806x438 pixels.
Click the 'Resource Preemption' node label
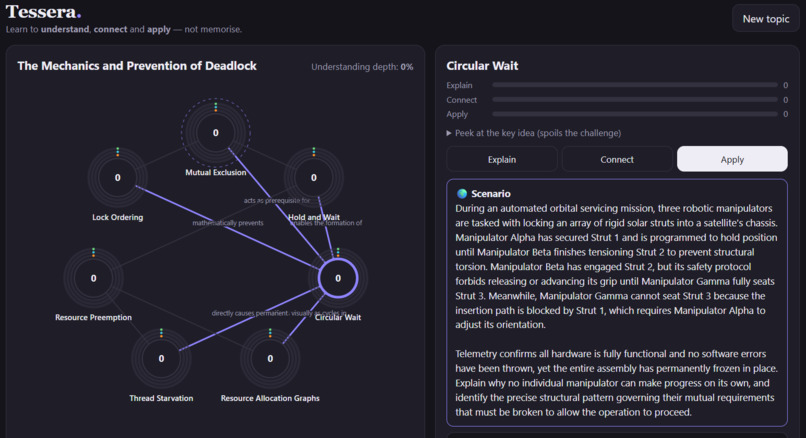tap(93, 317)
